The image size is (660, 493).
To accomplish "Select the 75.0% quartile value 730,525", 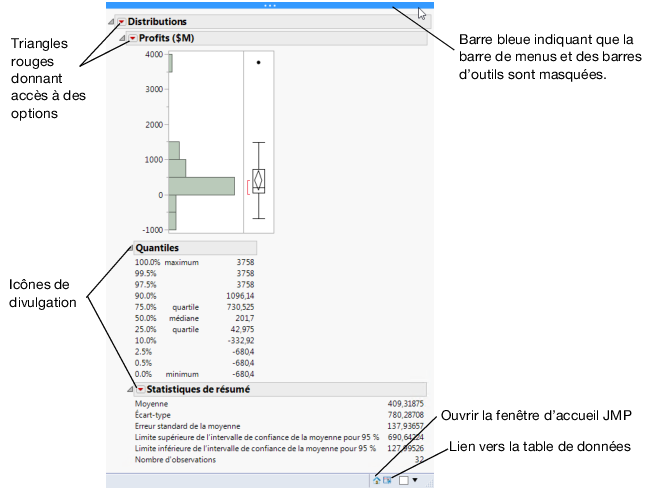I will click(x=240, y=307).
